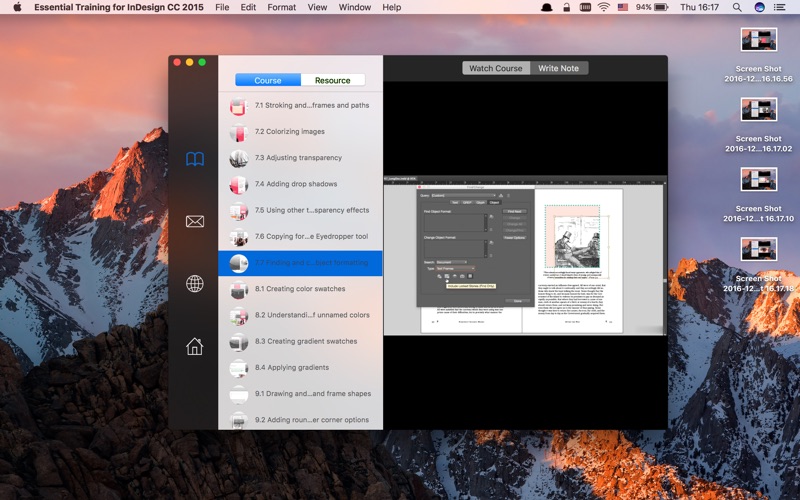The height and width of the screenshot is (500, 800).
Task: Open Screen Shot 2016-12...16.17.02 desktop file
Action: [x=758, y=125]
